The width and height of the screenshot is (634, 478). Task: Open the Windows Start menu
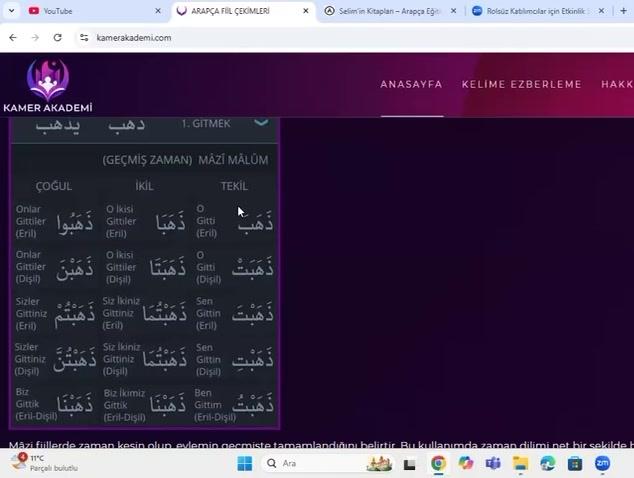pos(245,463)
